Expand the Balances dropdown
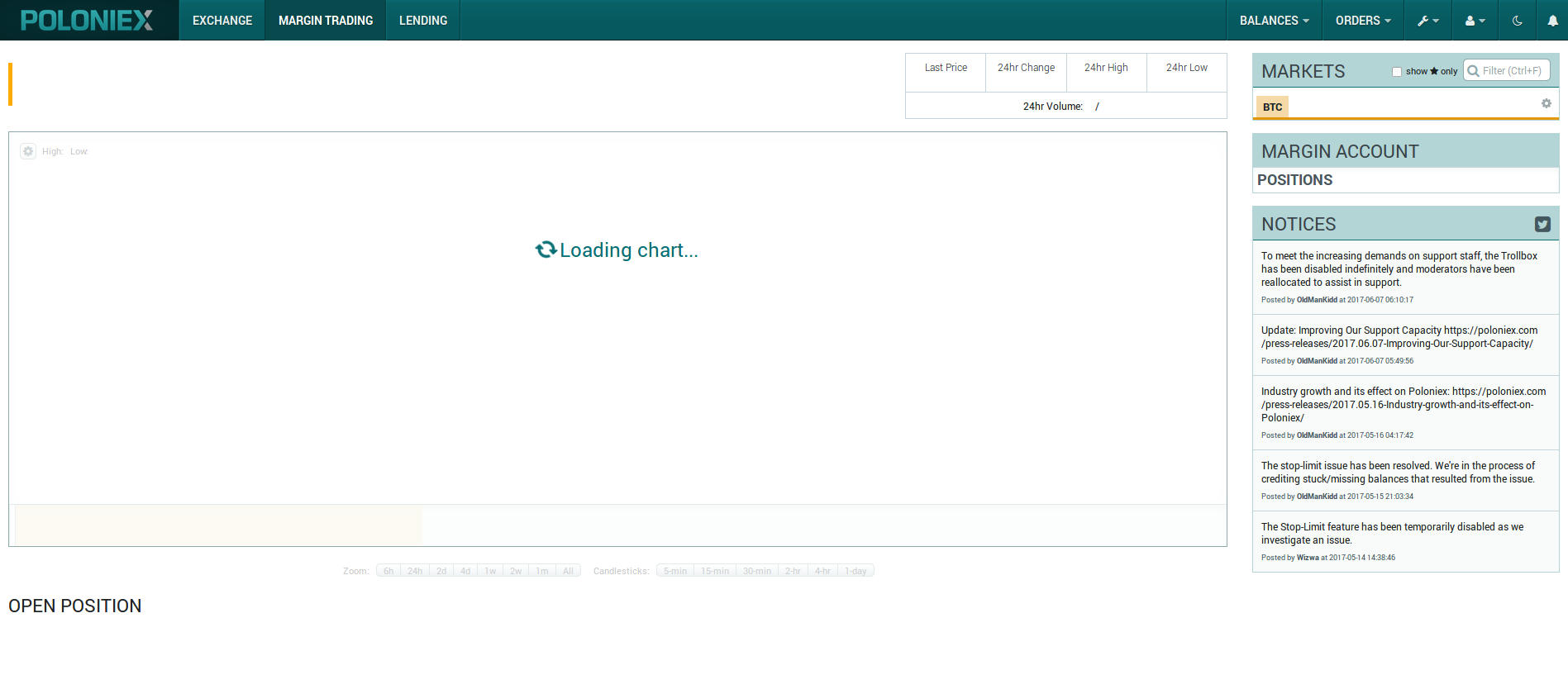 coord(1274,20)
